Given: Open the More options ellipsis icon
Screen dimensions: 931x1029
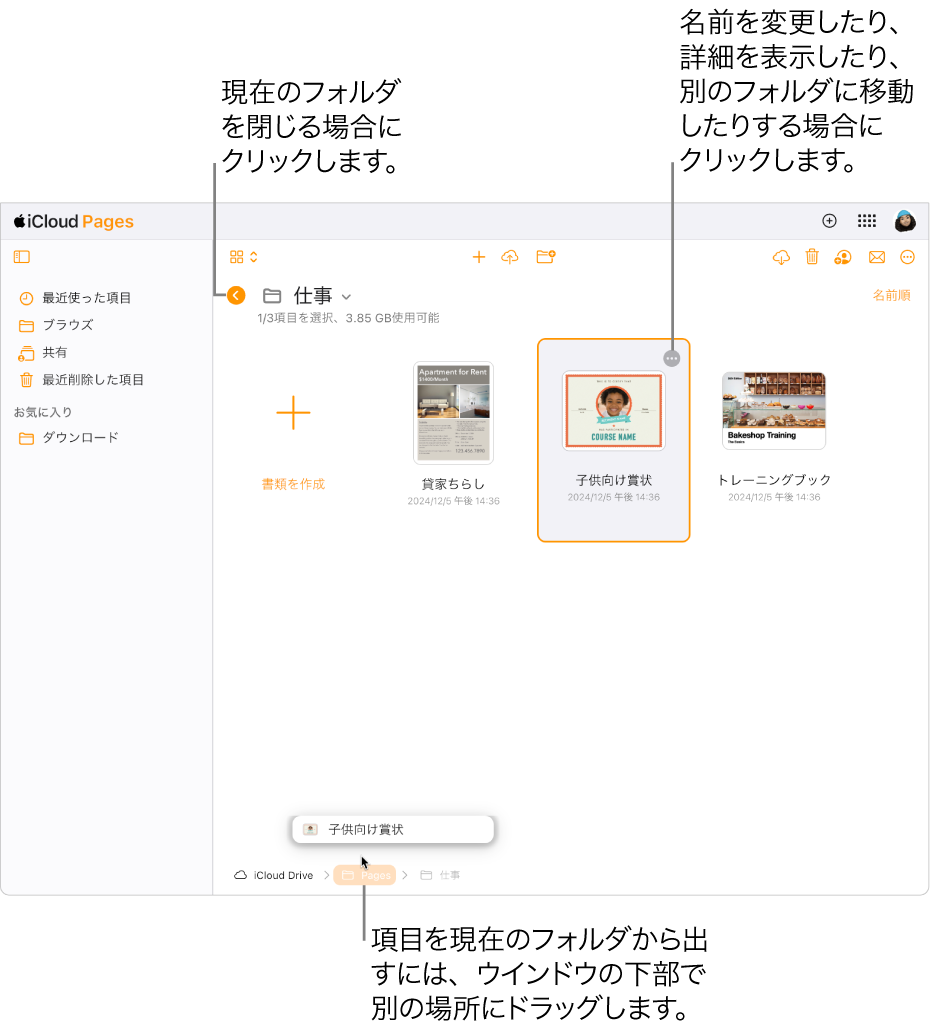Looking at the screenshot, I should point(907,257).
